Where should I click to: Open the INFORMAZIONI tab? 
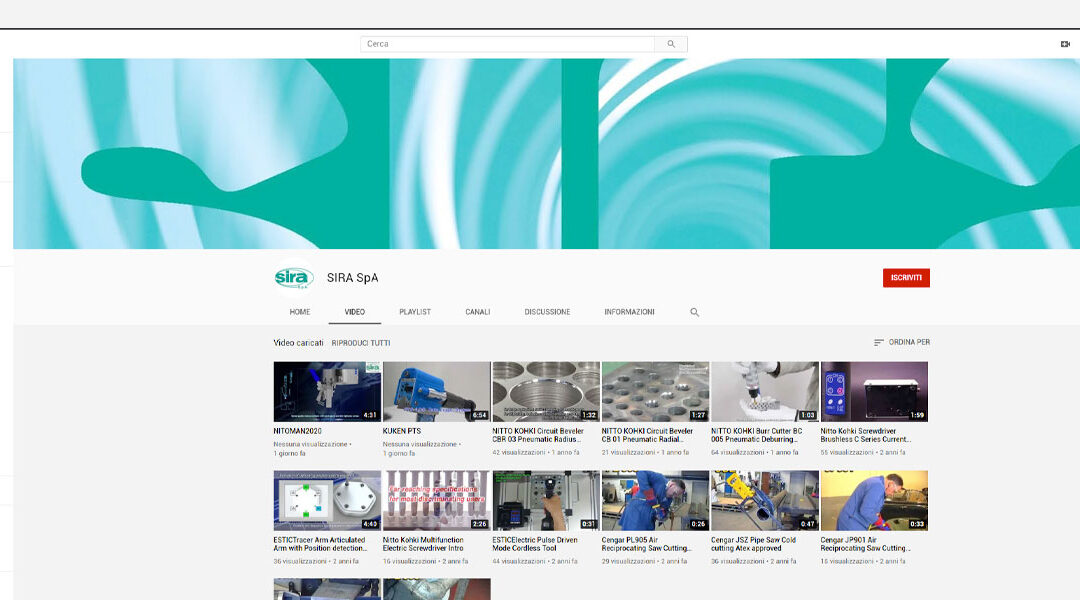[x=629, y=312]
